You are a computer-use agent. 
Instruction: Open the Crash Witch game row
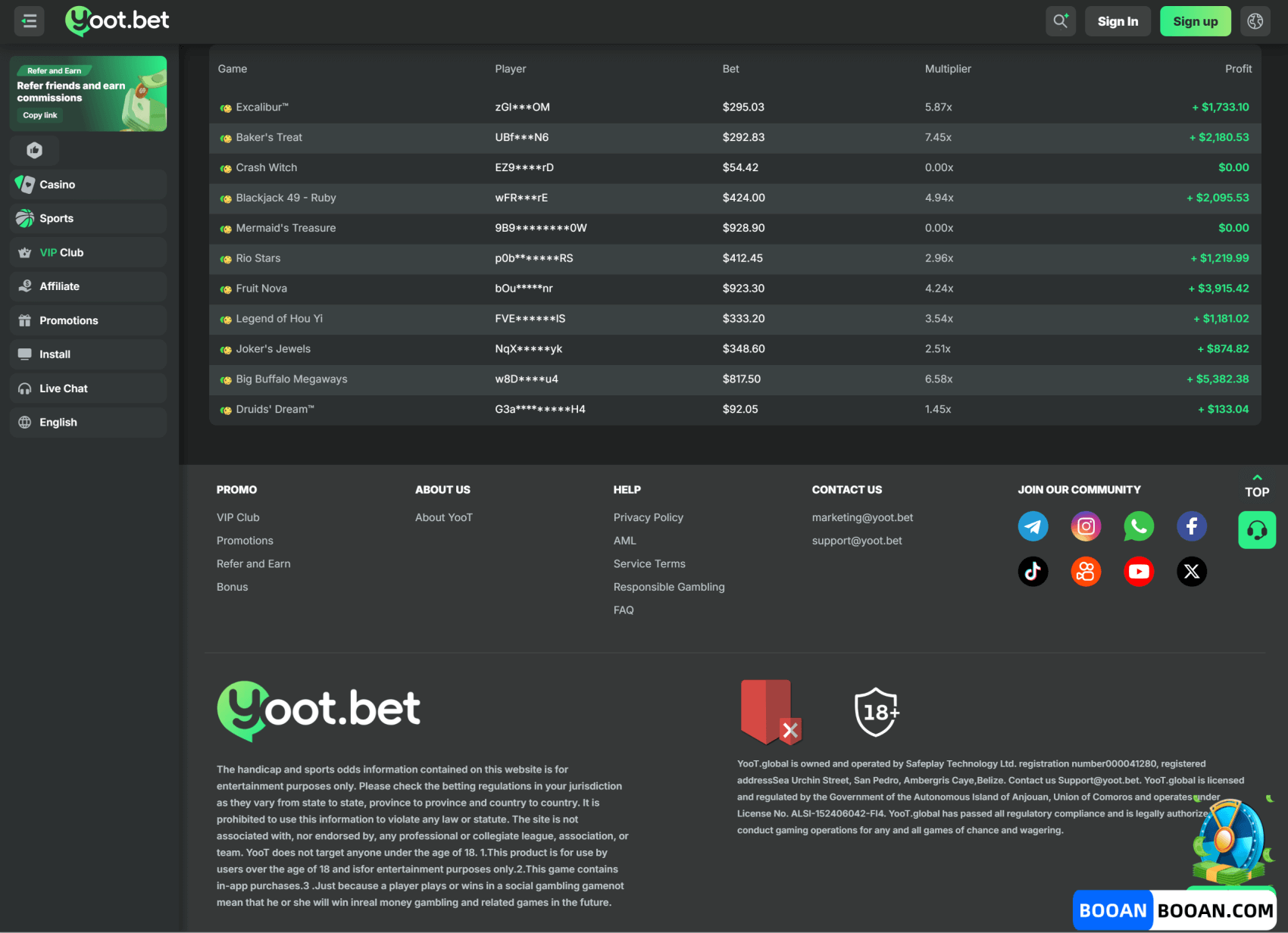click(x=735, y=168)
